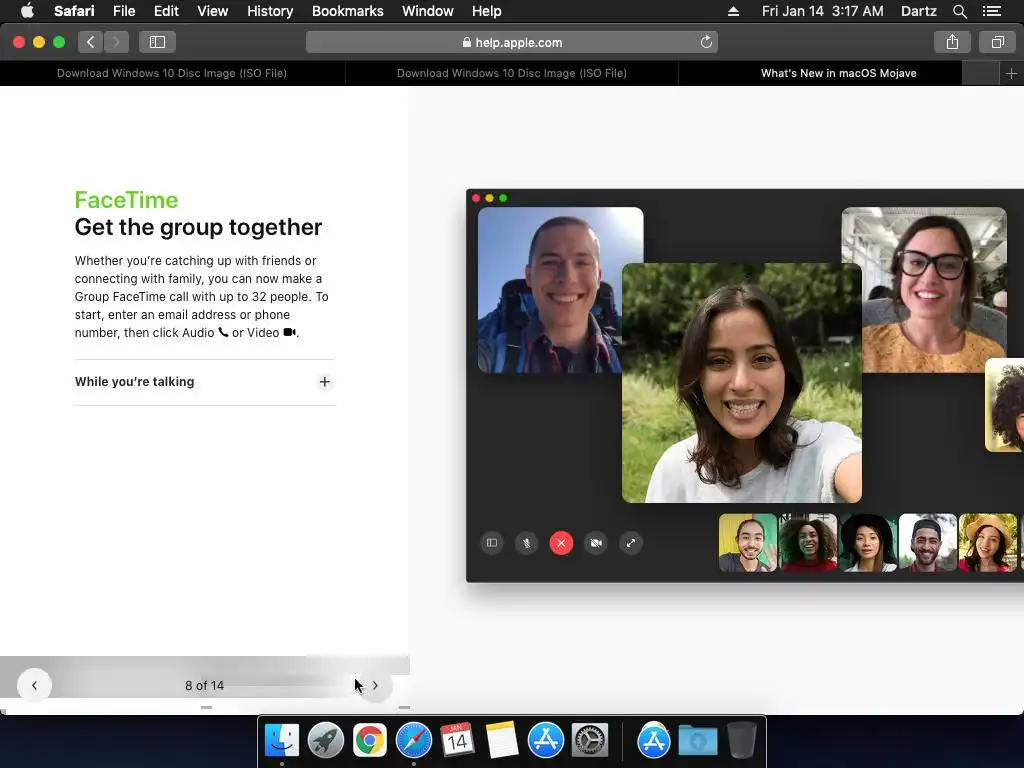Viewport: 1024px width, 768px height.
Task: Open the View menu
Action: [212, 11]
